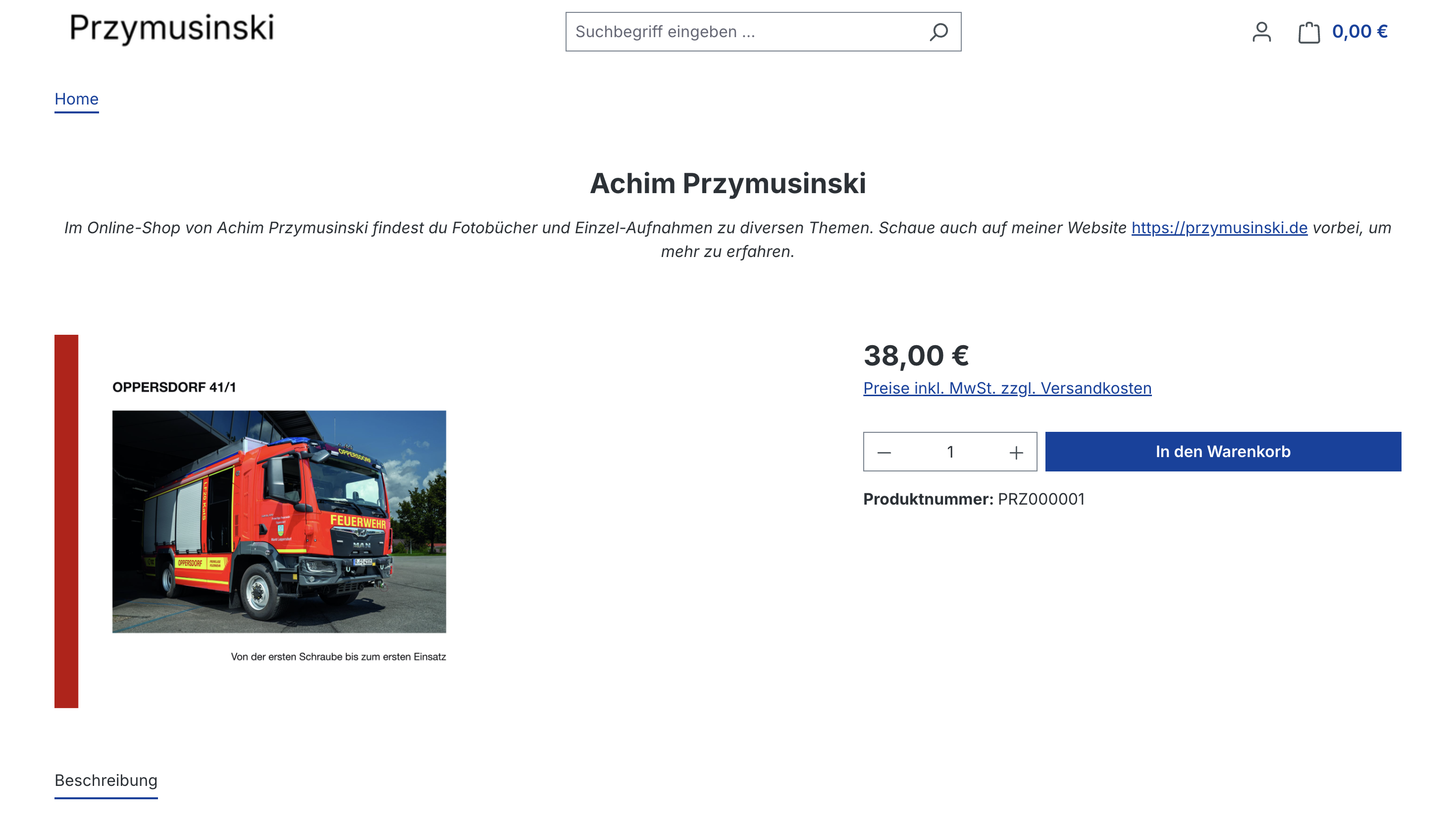Increase quantity with the plus icon
The width and height of the screenshot is (1456, 828).
[1017, 452]
